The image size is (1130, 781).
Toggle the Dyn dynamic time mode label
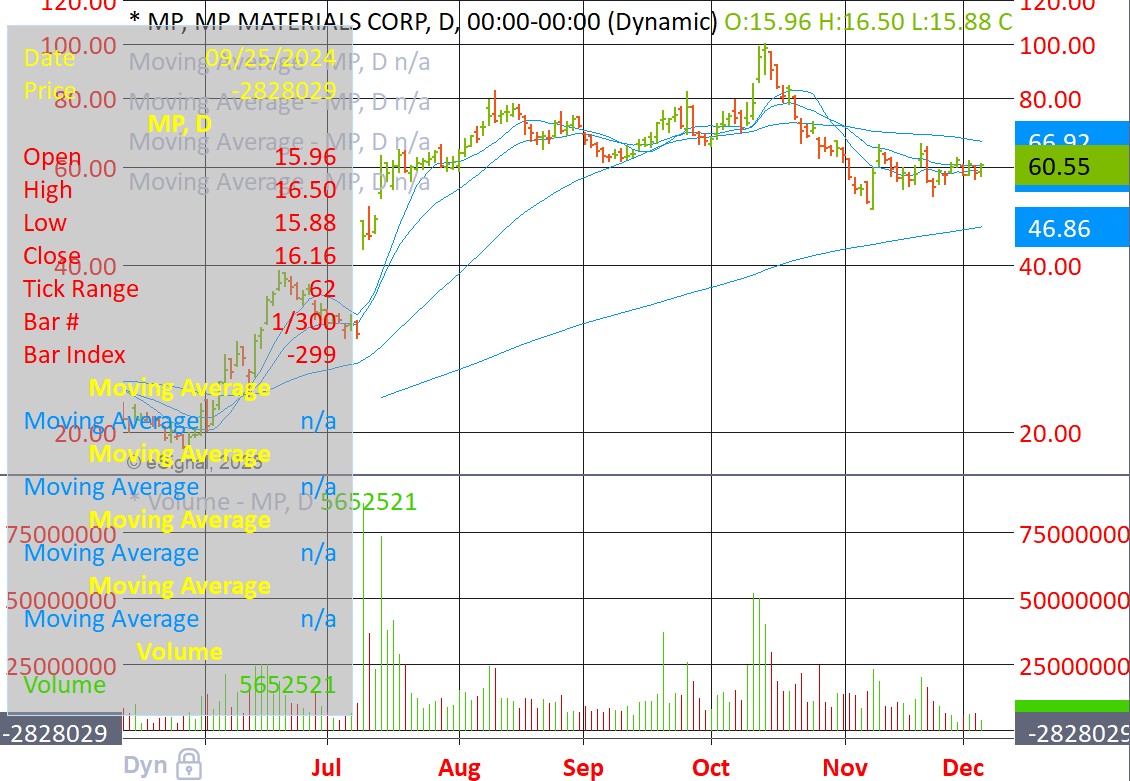(x=145, y=766)
